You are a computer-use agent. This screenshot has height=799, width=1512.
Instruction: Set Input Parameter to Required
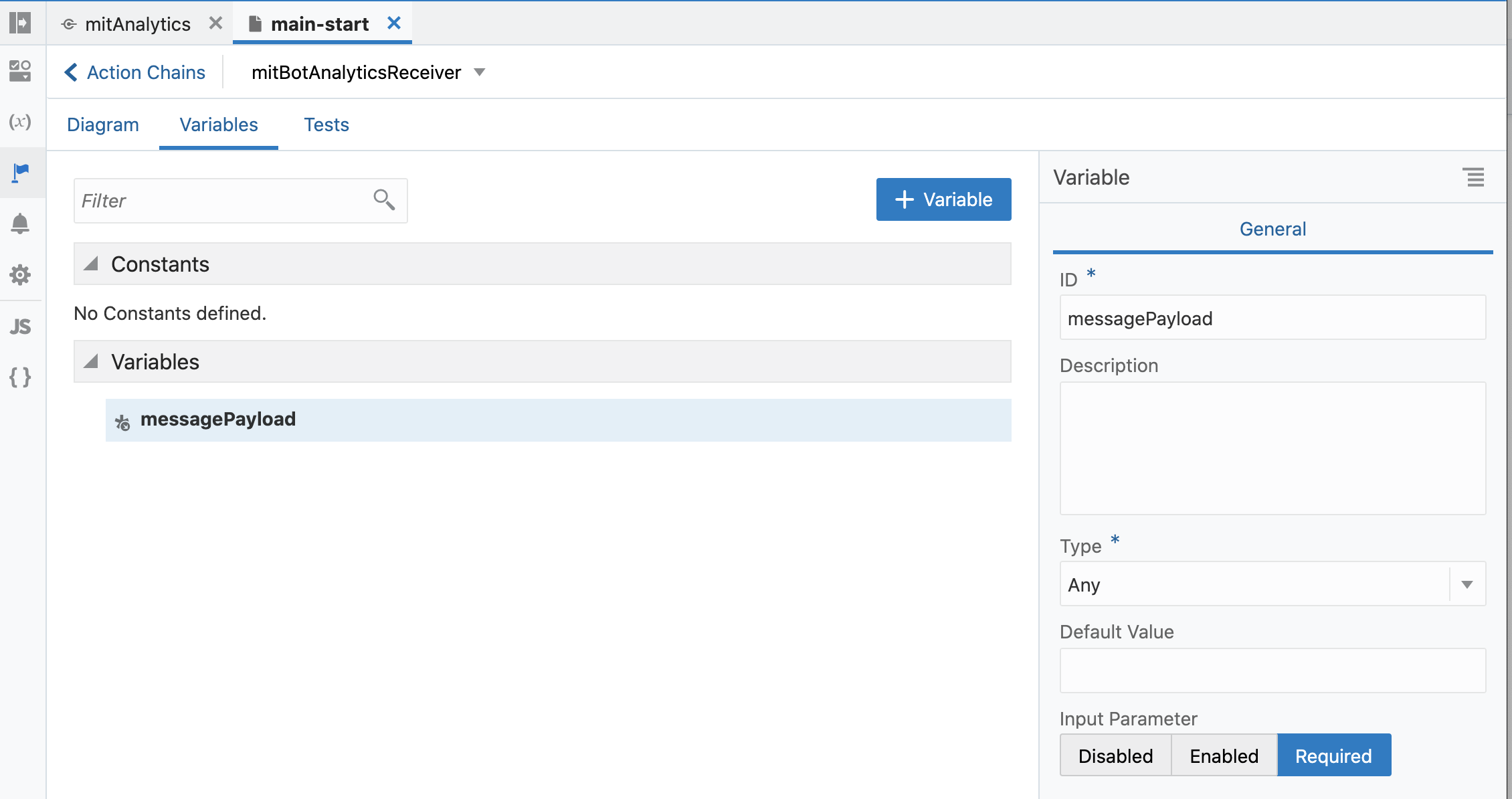[x=1333, y=756]
